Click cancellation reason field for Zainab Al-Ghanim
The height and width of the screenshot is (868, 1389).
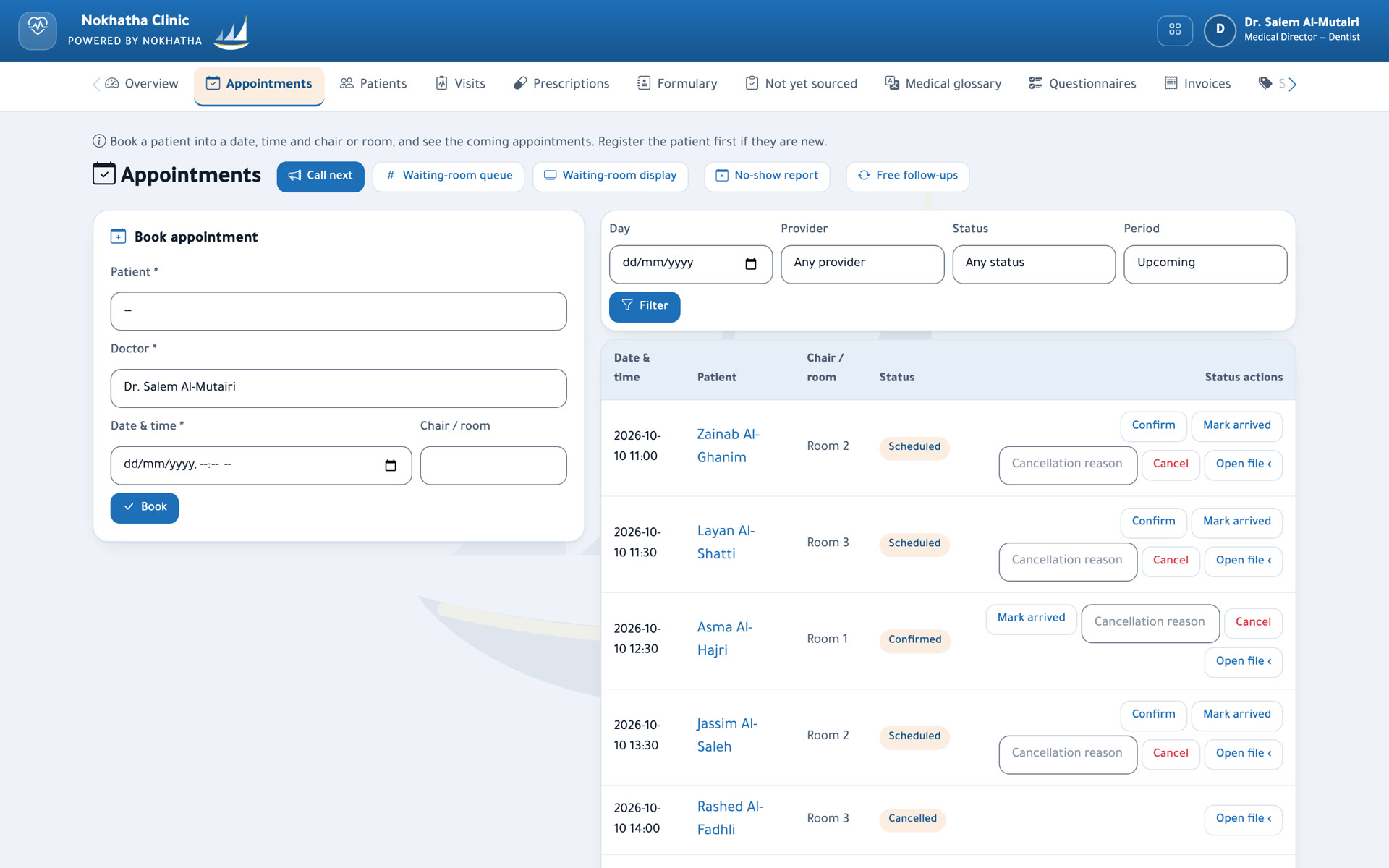(1068, 465)
